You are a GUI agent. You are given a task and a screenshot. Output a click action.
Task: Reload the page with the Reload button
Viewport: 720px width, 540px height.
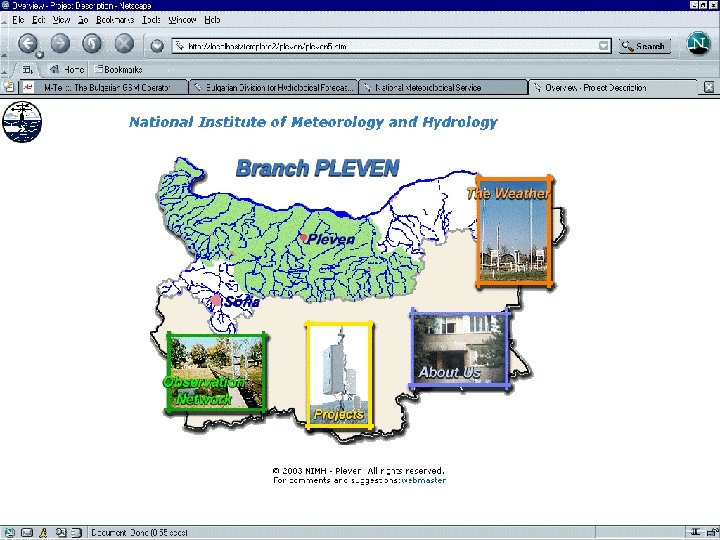coord(92,44)
